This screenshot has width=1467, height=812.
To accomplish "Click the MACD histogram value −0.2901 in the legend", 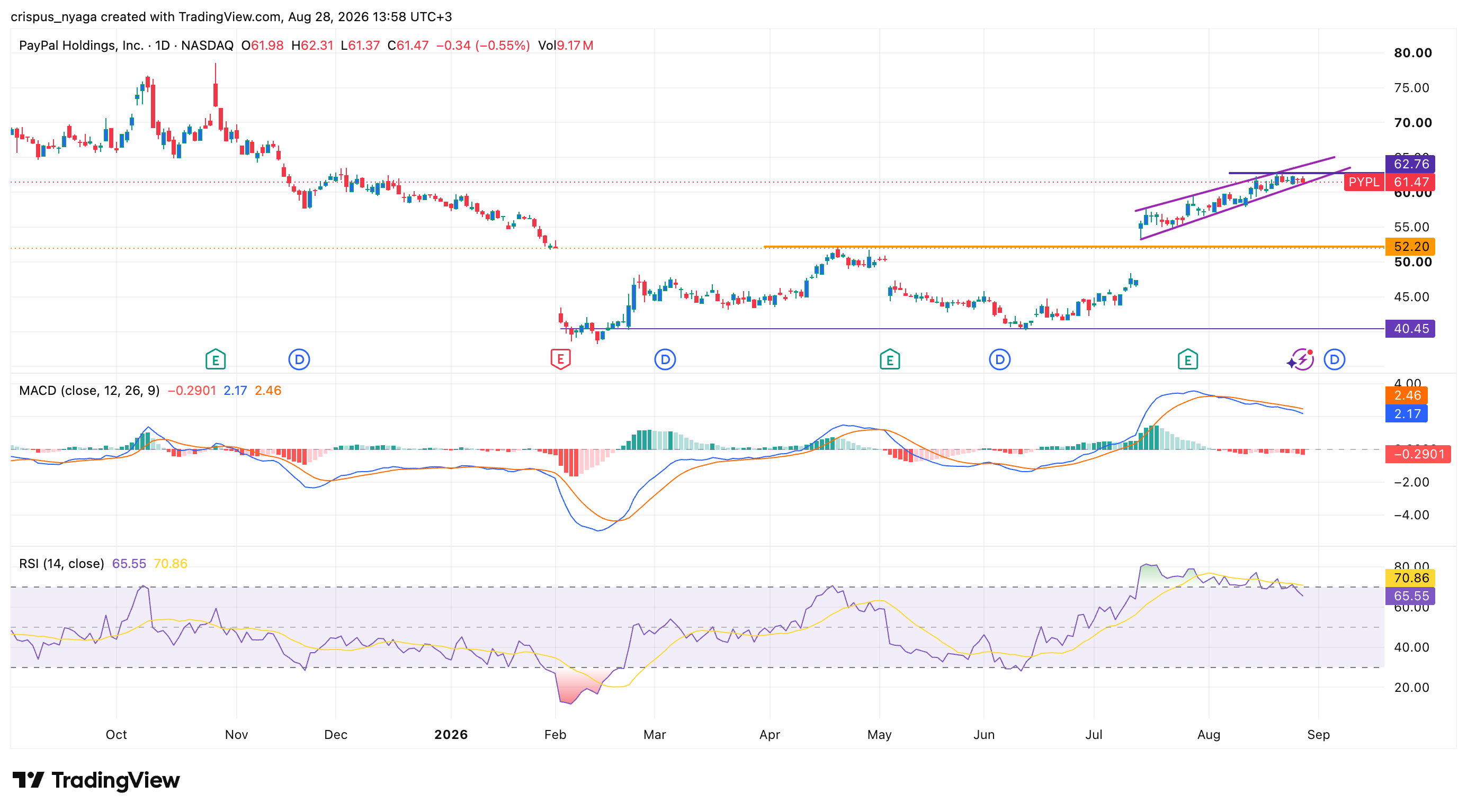I will tap(191, 390).
